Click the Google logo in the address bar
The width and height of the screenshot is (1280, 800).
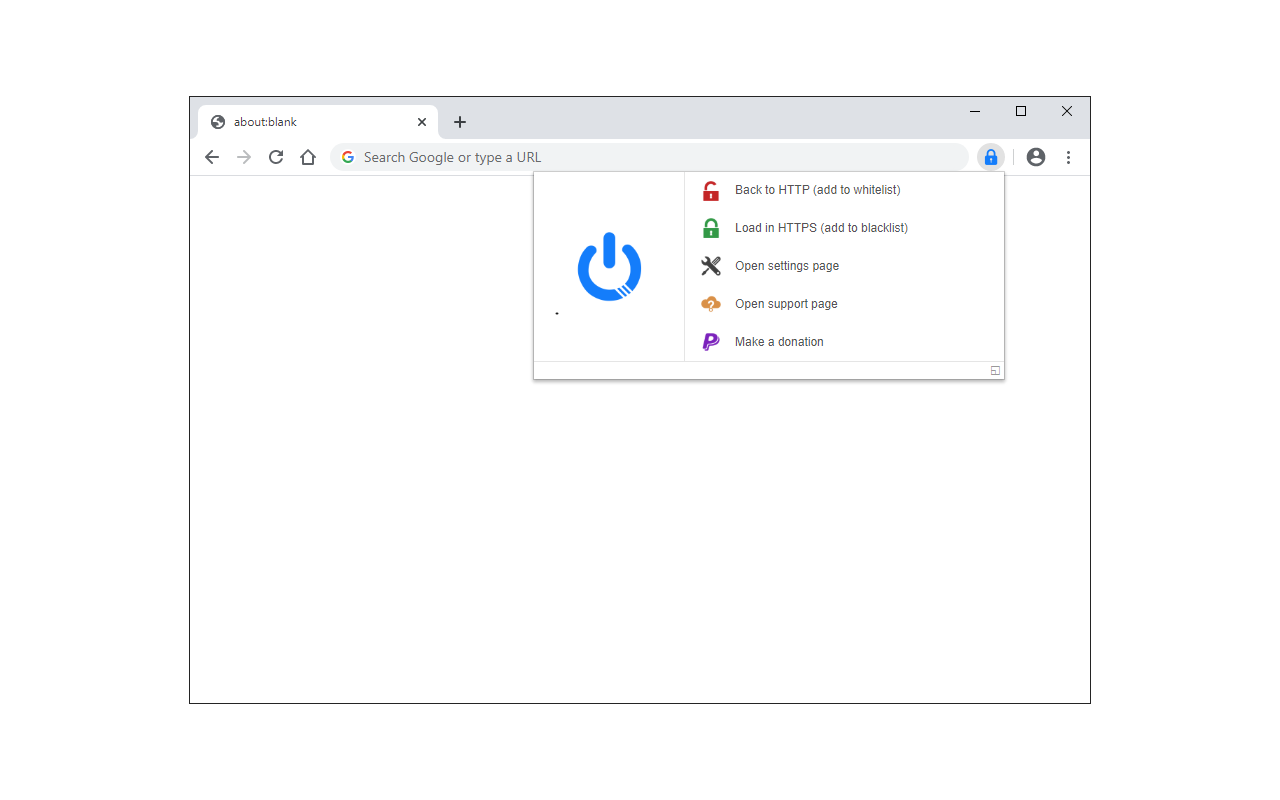[347, 157]
